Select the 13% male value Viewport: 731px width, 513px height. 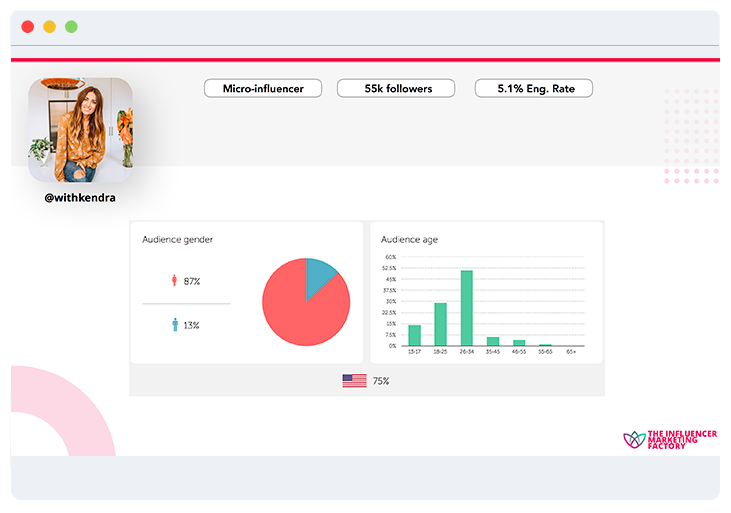tap(191, 326)
